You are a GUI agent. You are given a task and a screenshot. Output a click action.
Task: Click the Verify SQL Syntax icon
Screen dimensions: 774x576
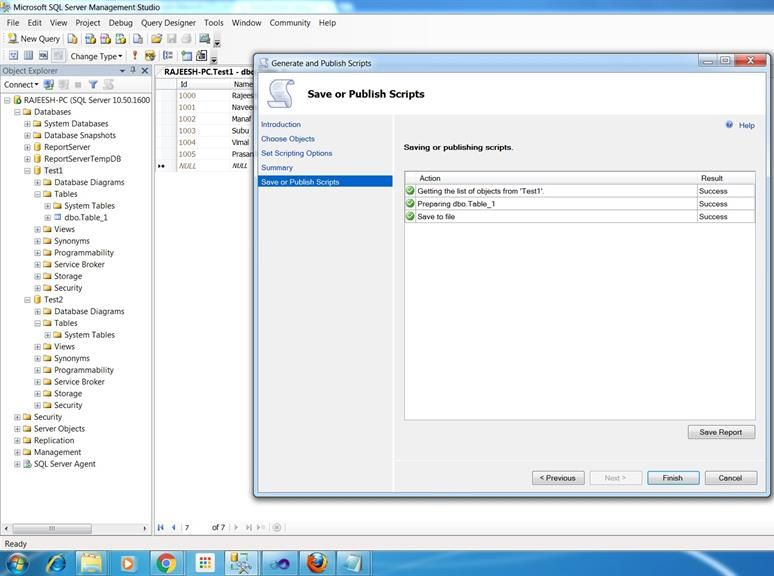[150, 56]
